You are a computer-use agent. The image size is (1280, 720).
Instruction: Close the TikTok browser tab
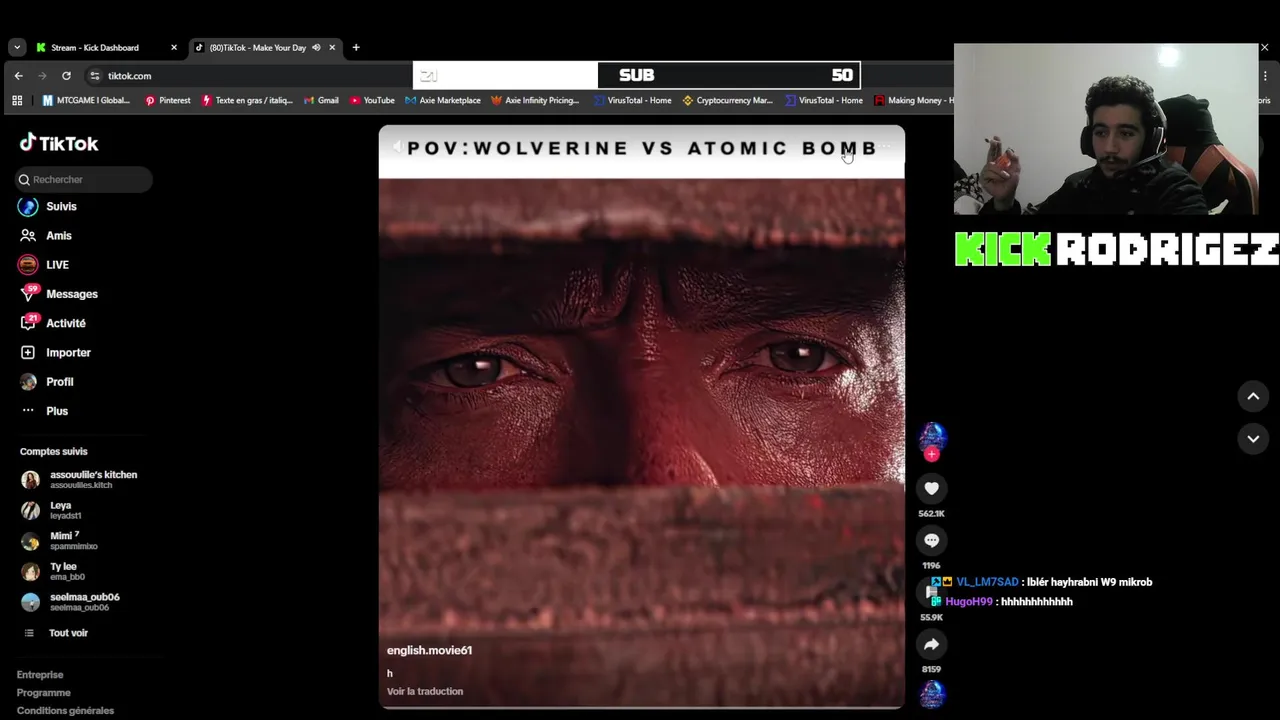coord(332,47)
